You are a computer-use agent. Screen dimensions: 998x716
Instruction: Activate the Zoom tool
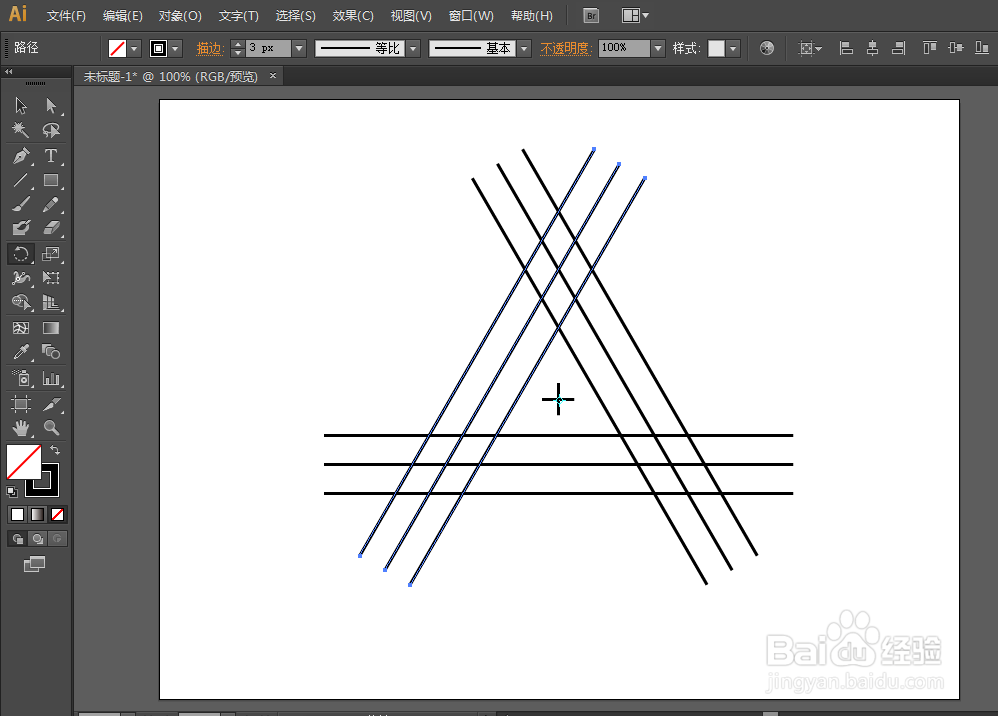[51, 428]
